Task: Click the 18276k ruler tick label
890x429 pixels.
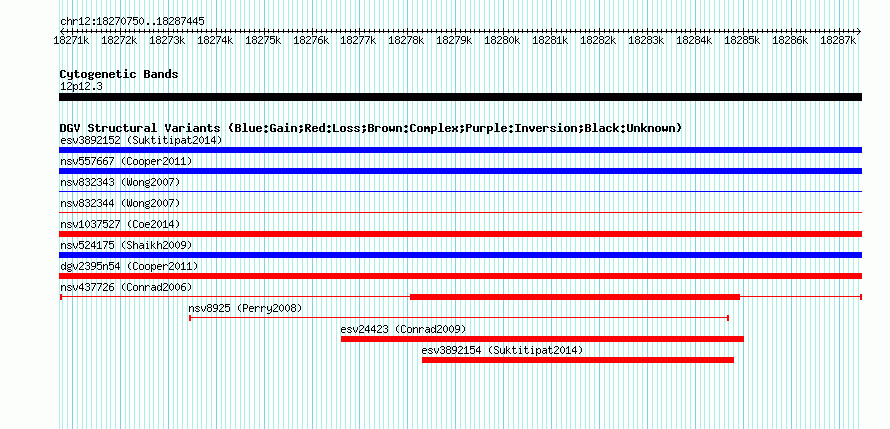Action: pos(311,41)
